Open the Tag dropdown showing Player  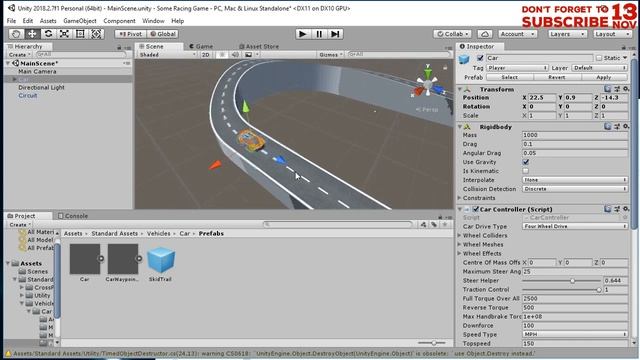click(x=517, y=68)
